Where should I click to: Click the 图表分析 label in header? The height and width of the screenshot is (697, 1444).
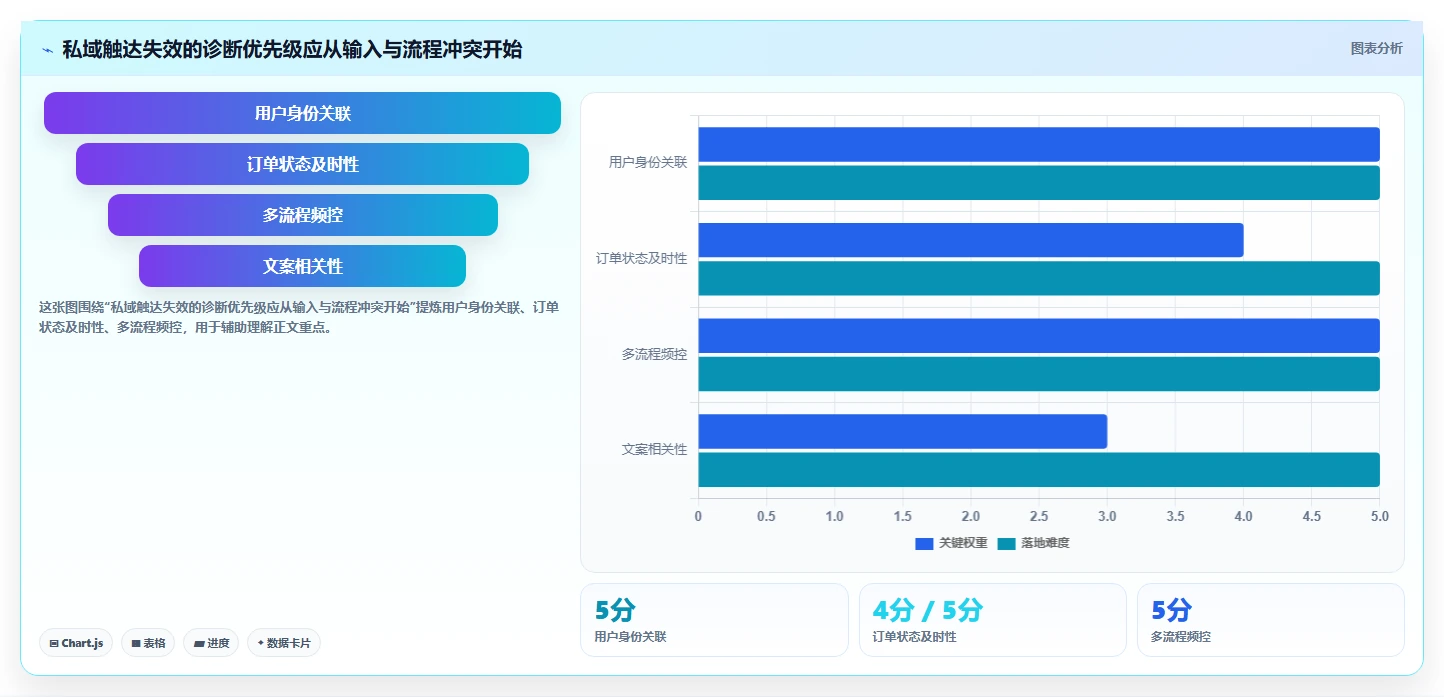pyautogui.click(x=1376, y=48)
